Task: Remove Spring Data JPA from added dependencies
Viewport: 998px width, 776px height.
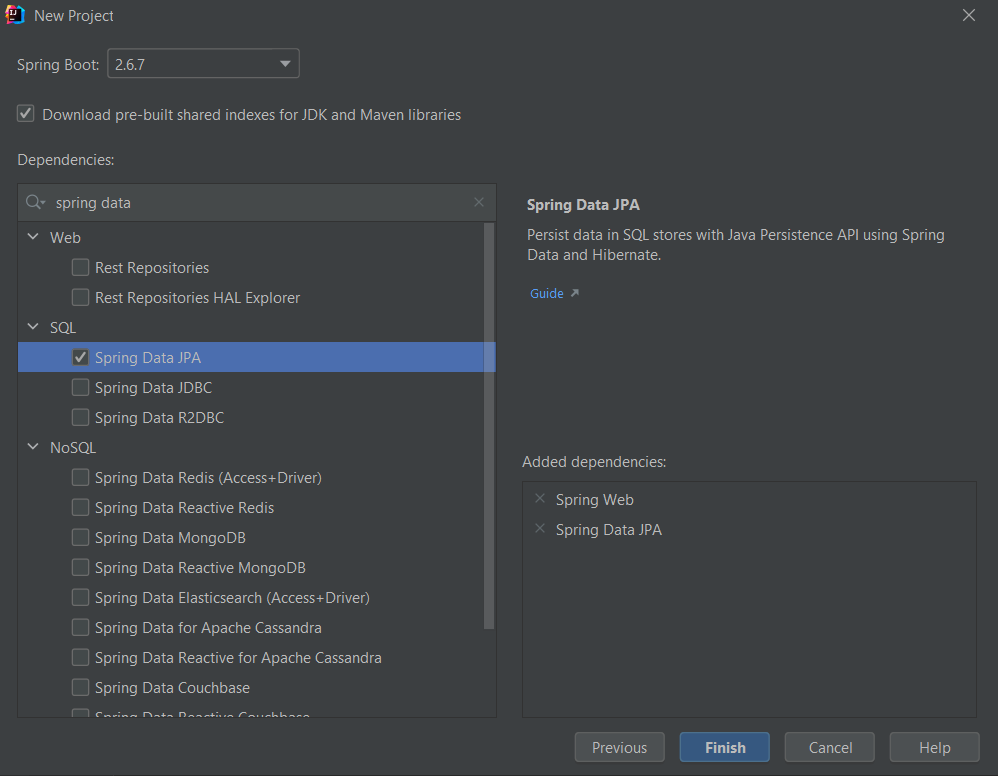Action: (539, 528)
